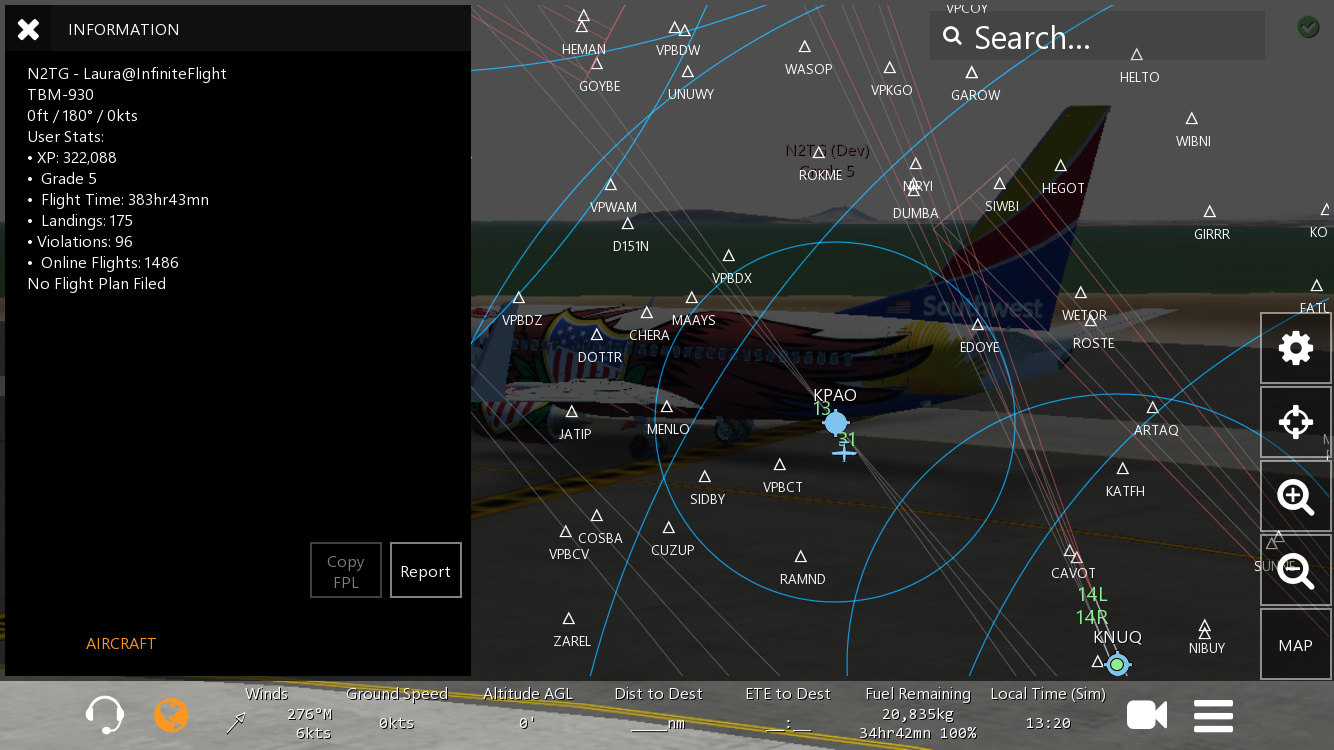Select the VPBDX waypoint triangle

(x=729, y=255)
